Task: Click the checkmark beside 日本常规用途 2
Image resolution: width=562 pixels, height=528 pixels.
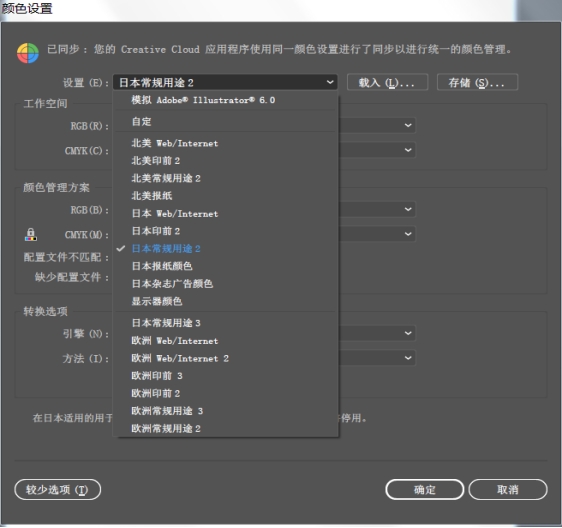Action: click(121, 248)
